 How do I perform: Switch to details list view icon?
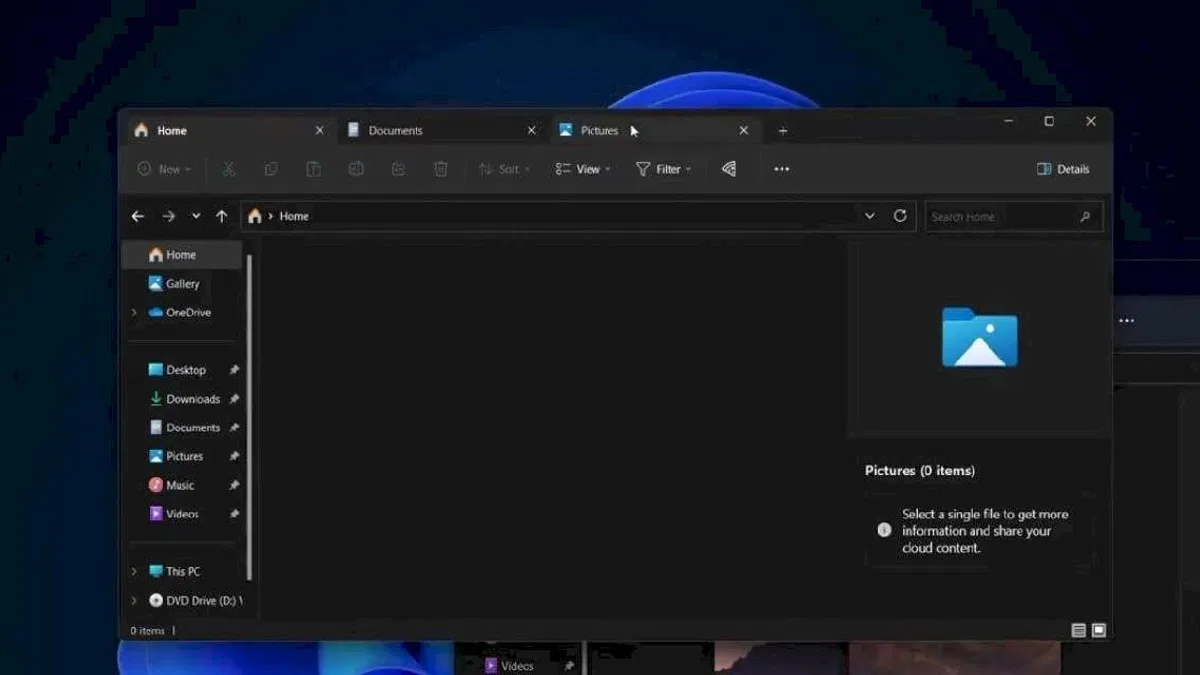(x=1078, y=631)
